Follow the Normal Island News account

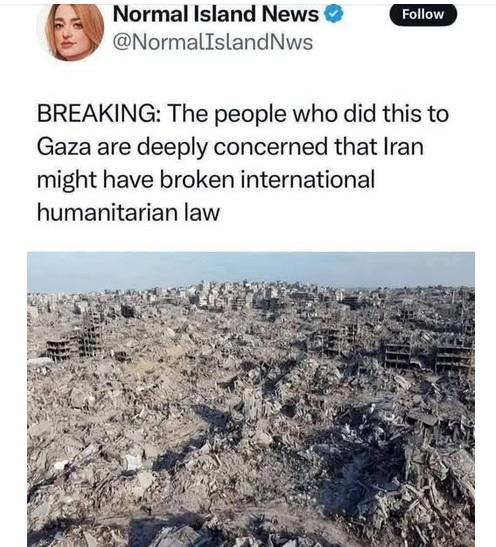pos(423,14)
